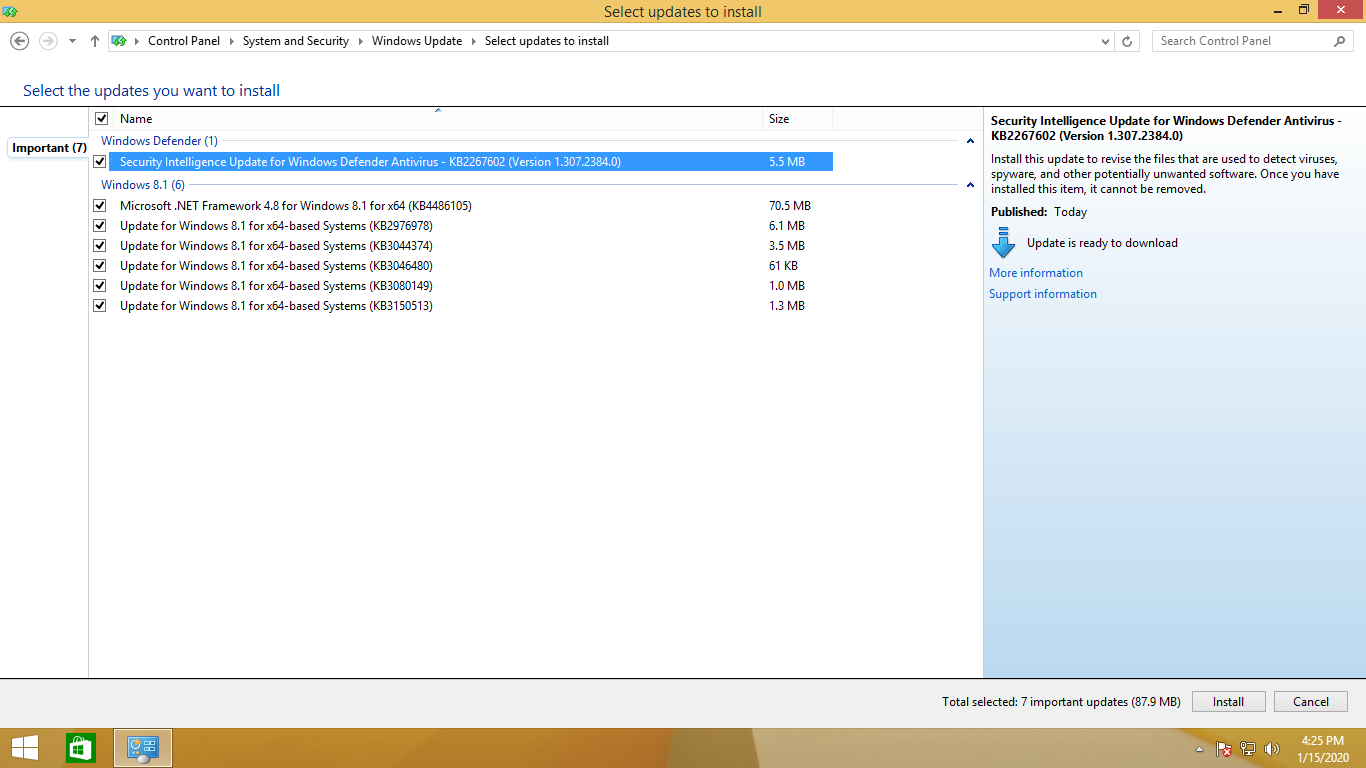Open the Windows Store taskbar icon
Image resolution: width=1366 pixels, height=768 pixels.
(x=81, y=748)
